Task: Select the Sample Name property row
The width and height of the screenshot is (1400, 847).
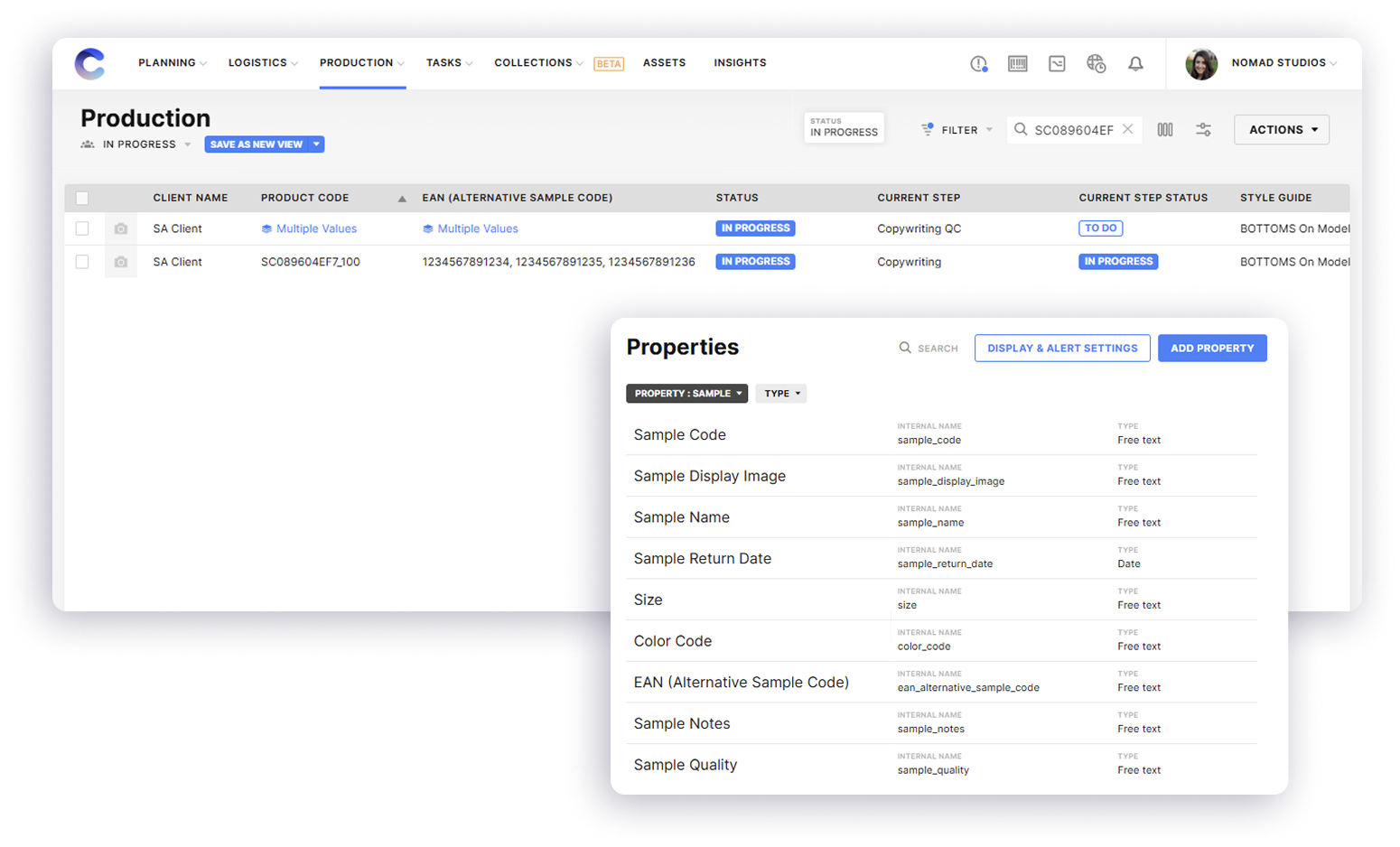Action: [x=941, y=517]
